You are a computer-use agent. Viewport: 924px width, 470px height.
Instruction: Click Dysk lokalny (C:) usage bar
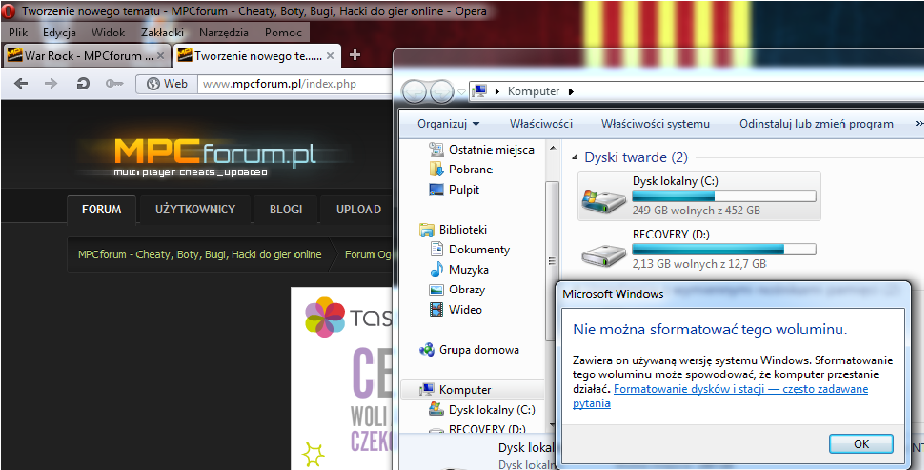(724, 196)
